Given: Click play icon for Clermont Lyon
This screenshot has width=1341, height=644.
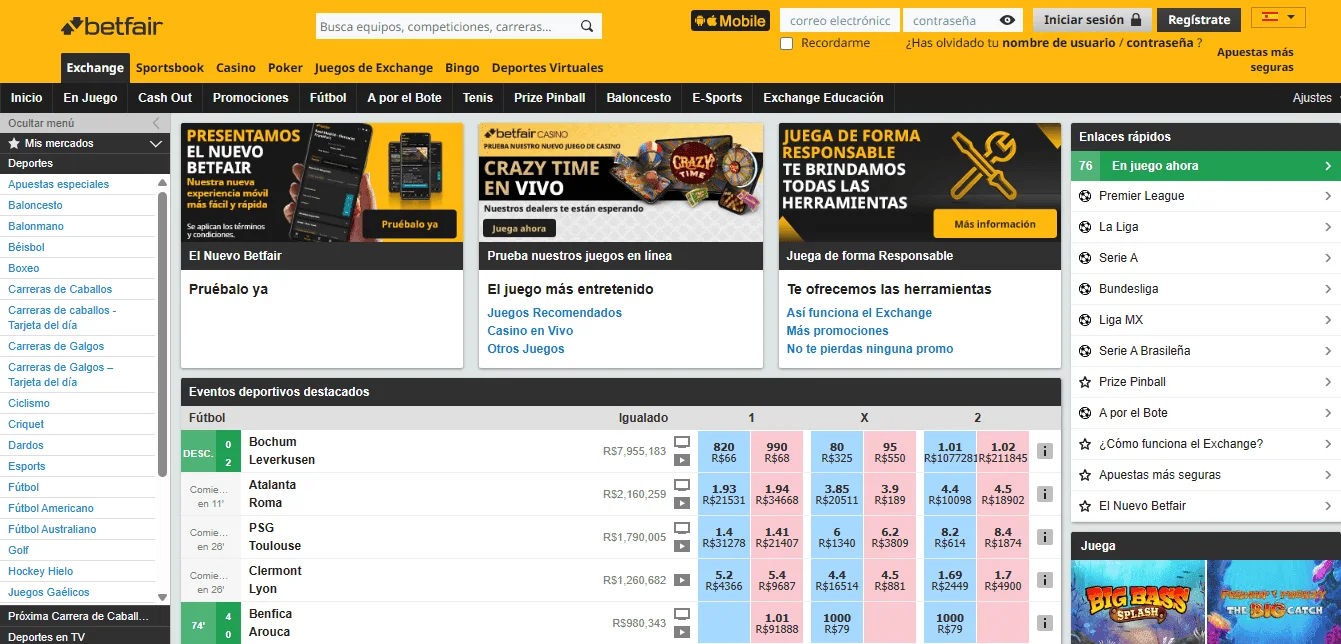Looking at the screenshot, I should coord(682,580).
